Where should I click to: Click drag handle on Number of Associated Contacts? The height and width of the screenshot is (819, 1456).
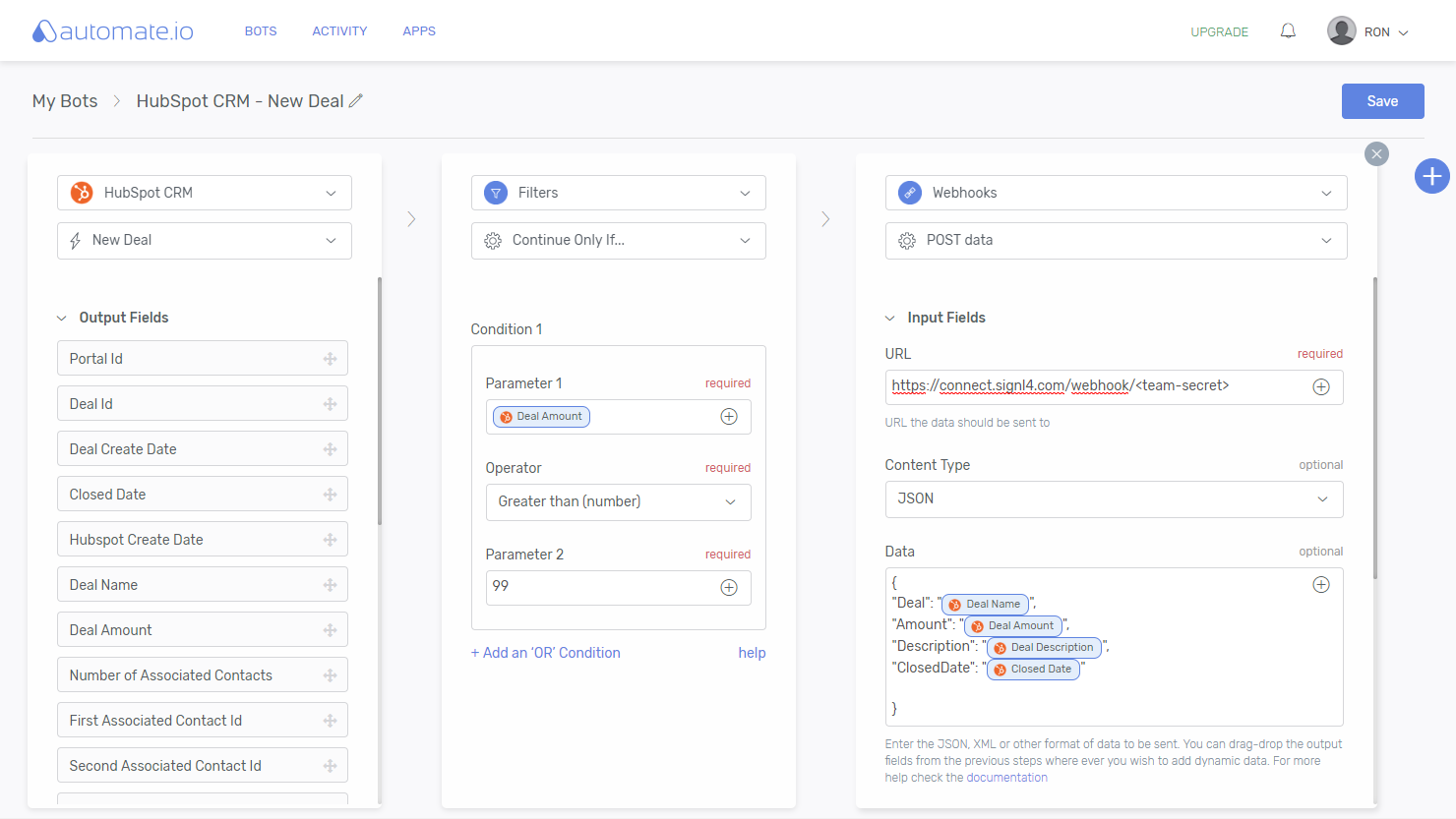pyautogui.click(x=331, y=675)
